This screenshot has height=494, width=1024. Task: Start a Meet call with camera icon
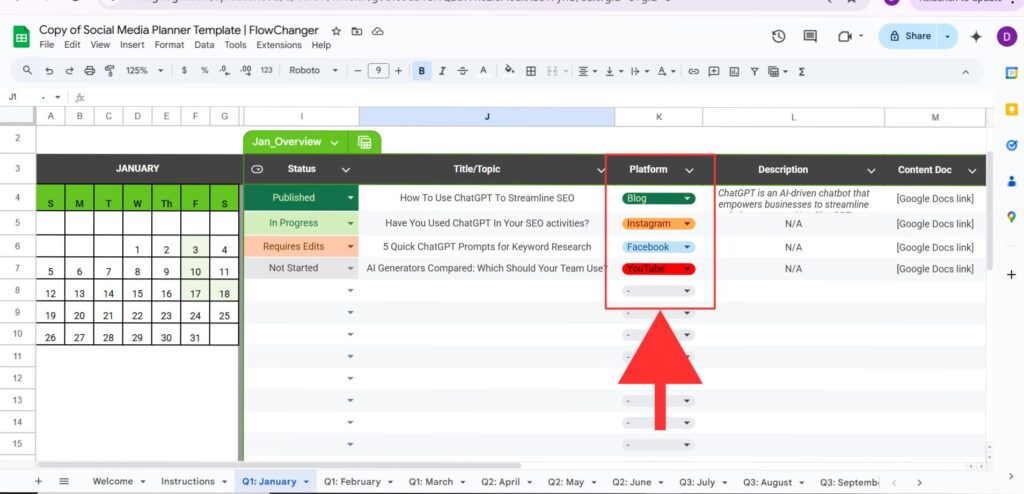pyautogui.click(x=845, y=37)
